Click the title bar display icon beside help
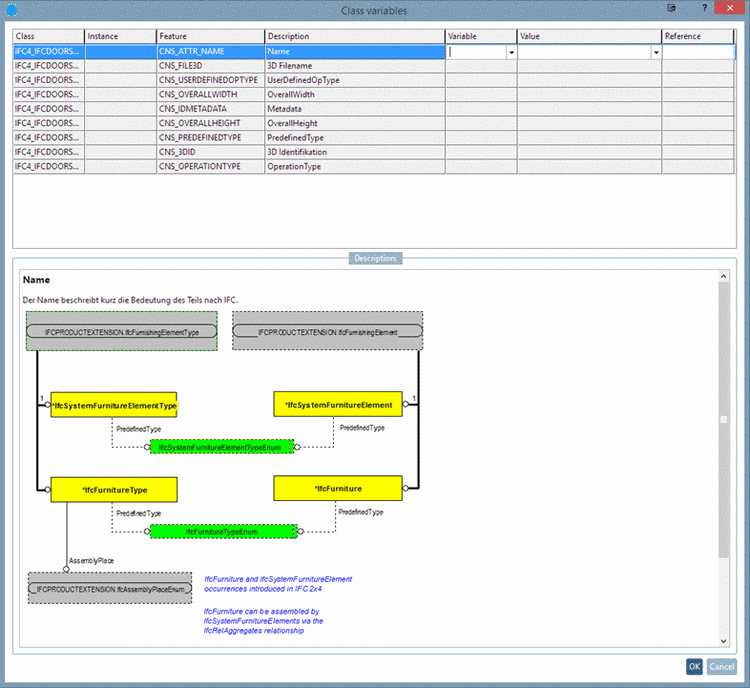Screen dimensions: 750x688 672,8
